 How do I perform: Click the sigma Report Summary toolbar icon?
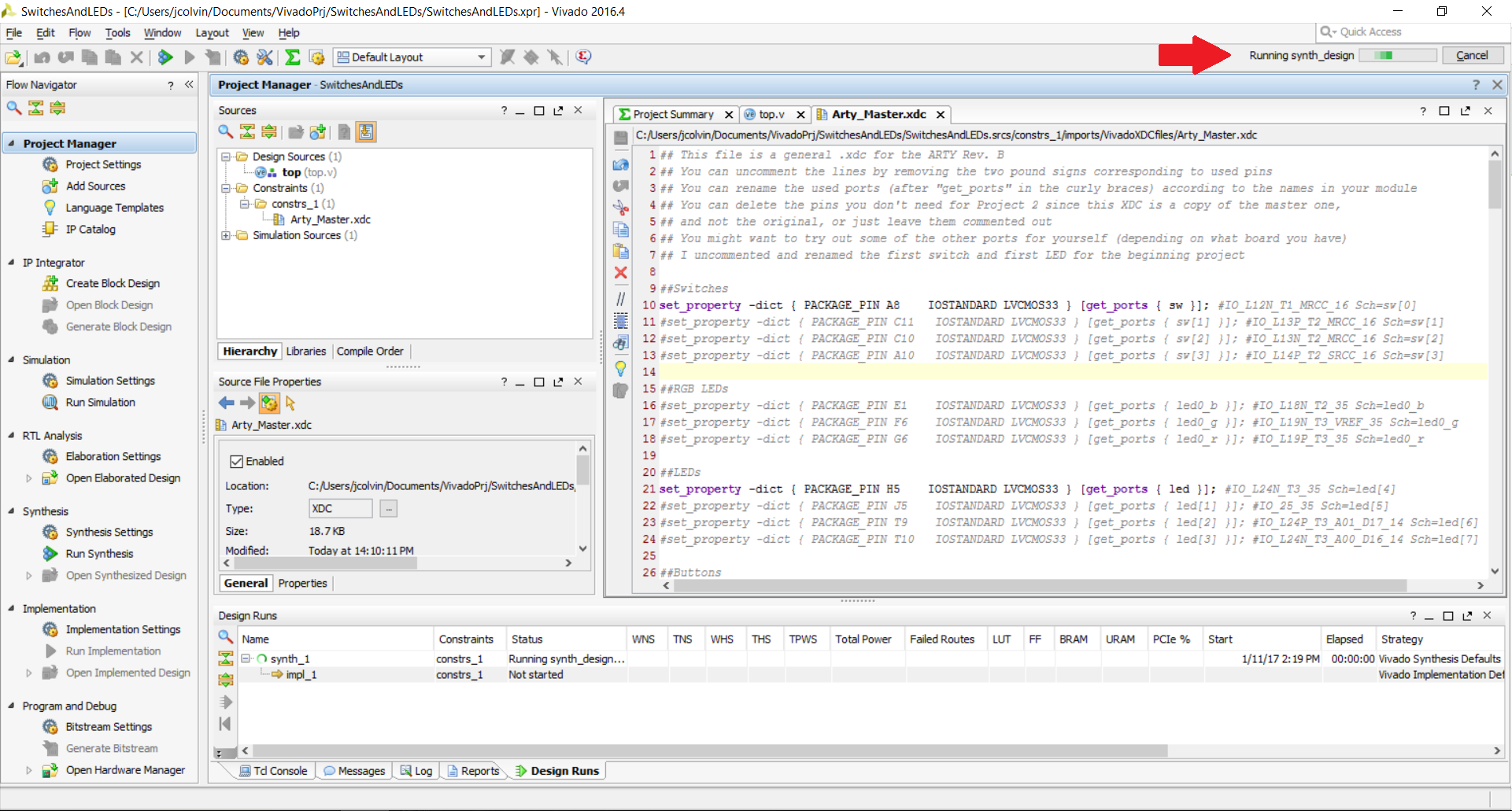[292, 57]
